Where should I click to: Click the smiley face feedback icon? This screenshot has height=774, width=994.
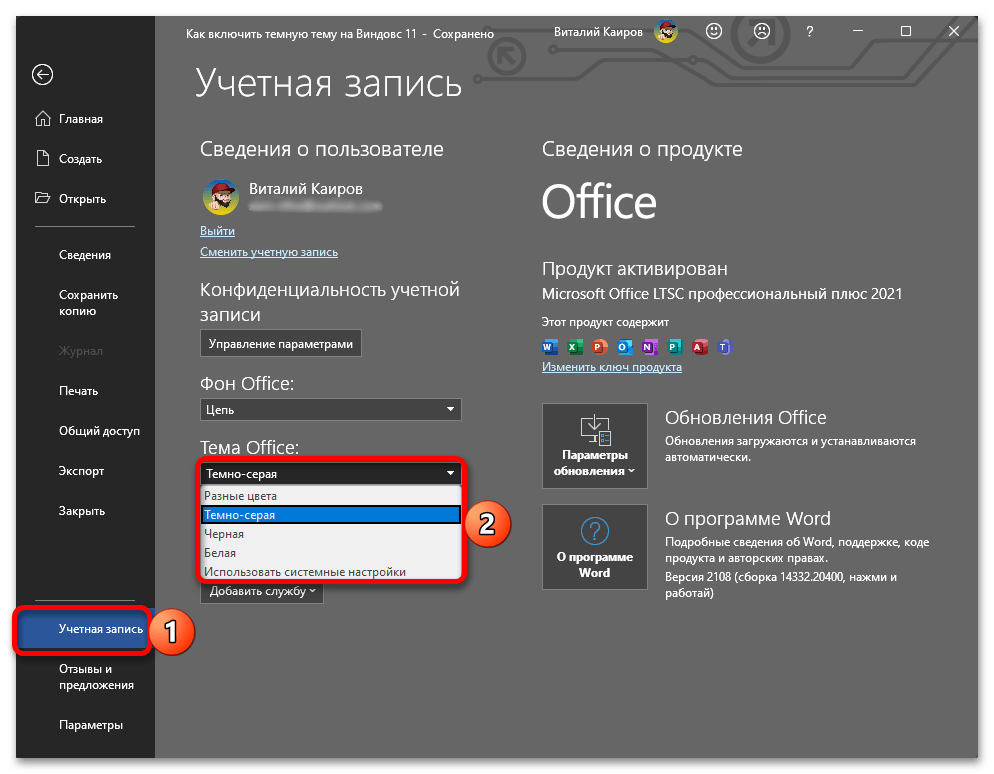point(714,31)
